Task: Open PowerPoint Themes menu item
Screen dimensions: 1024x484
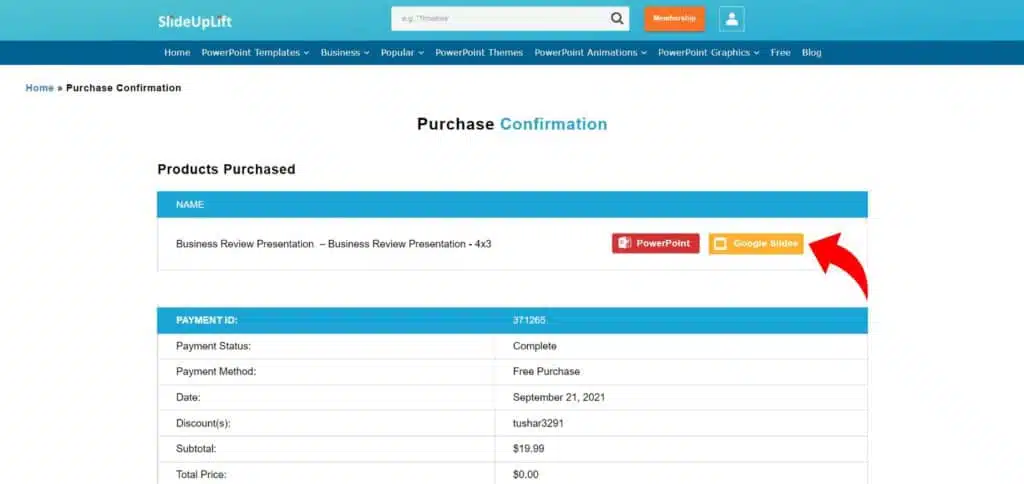Action: 479,53
